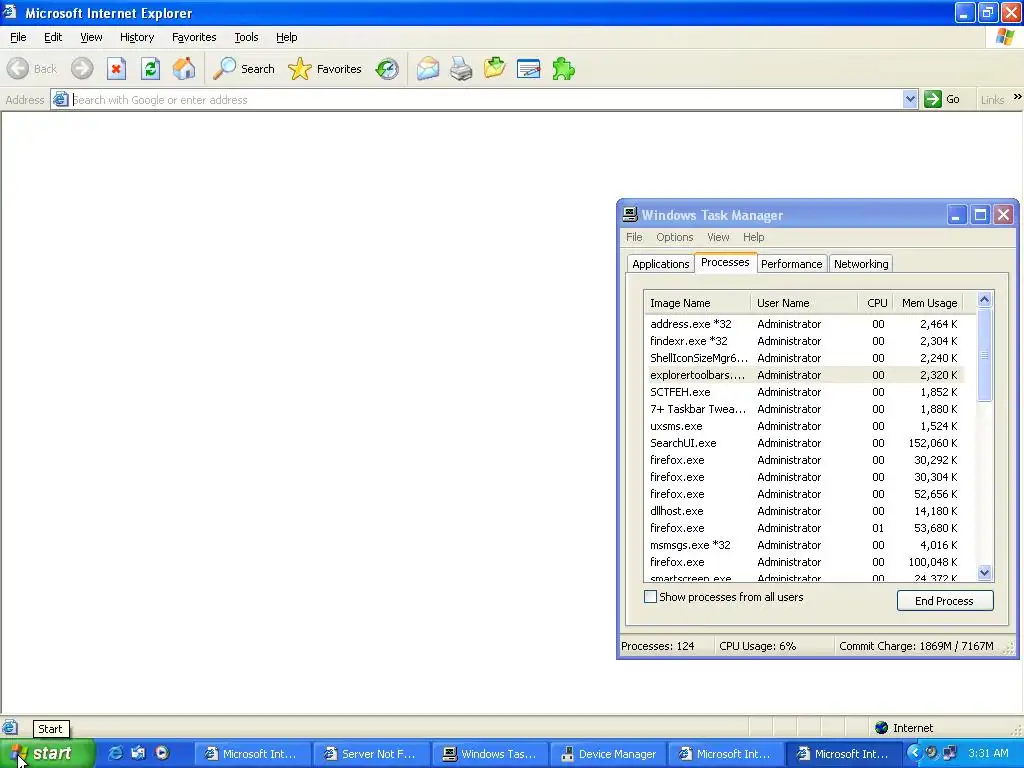Viewport: 1024px width, 768px height.
Task: Click the address bar input field
Action: (486, 99)
